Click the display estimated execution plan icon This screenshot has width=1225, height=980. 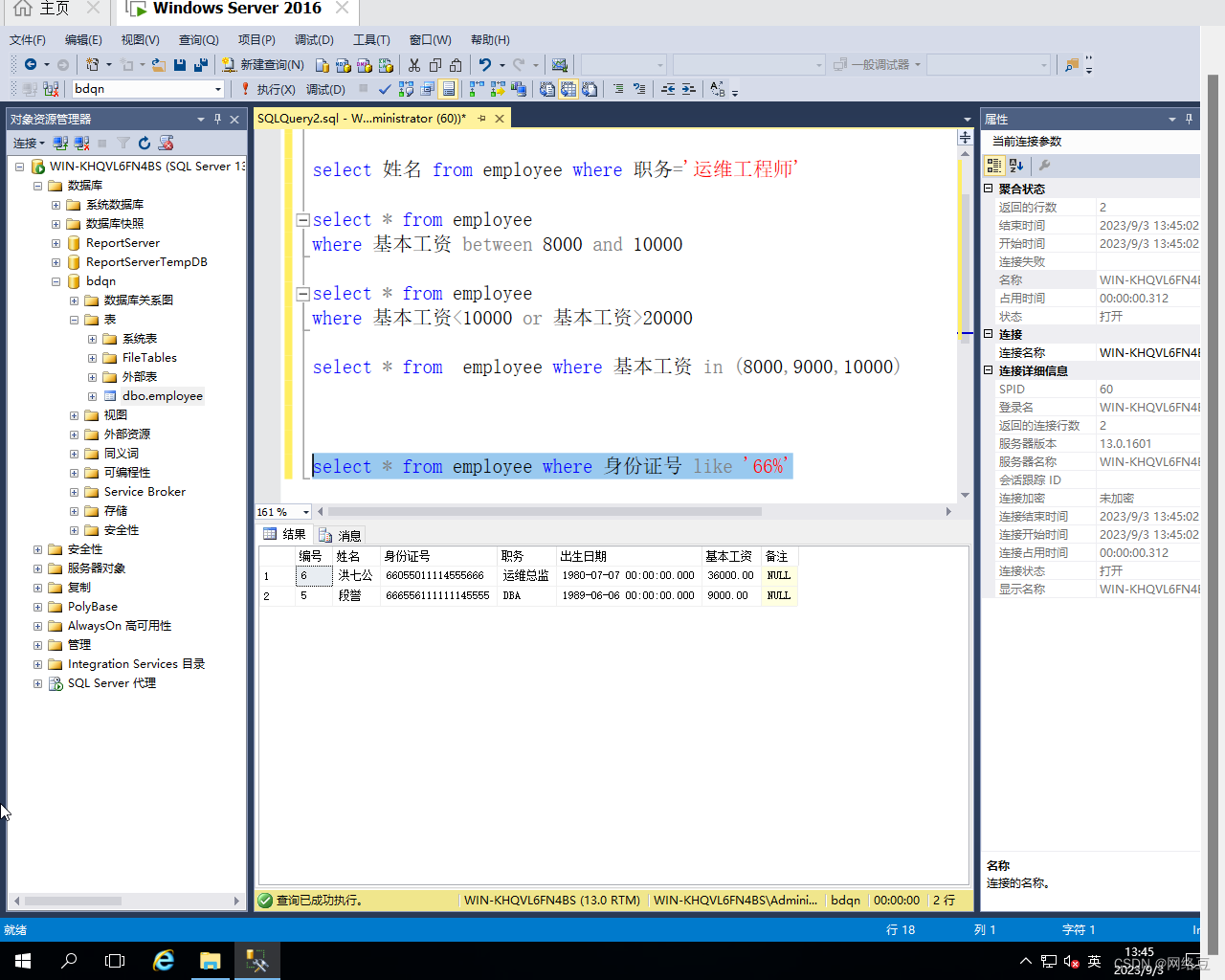[406, 89]
